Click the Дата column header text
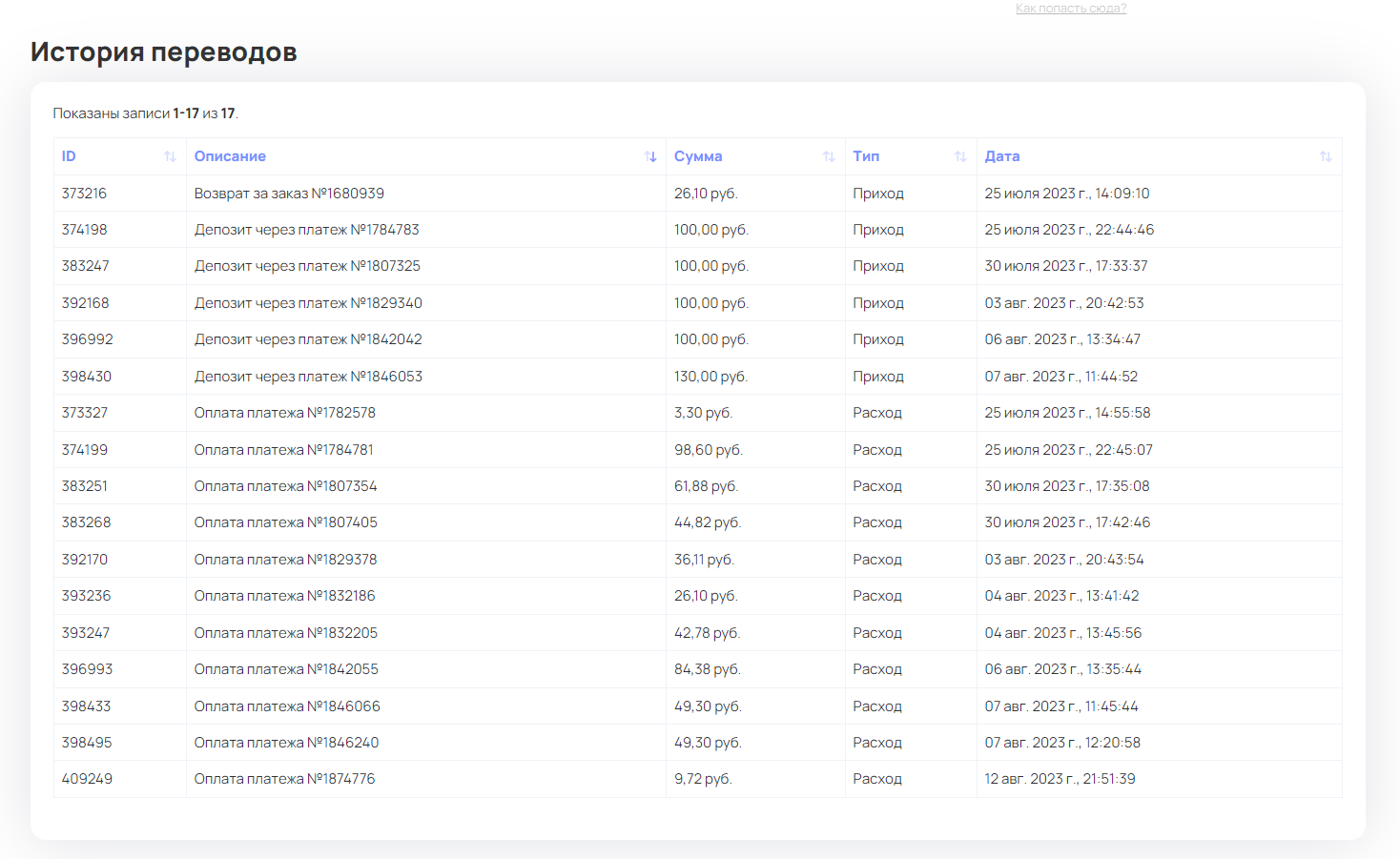Image resolution: width=1400 pixels, height=859 pixels. [x=1002, y=156]
